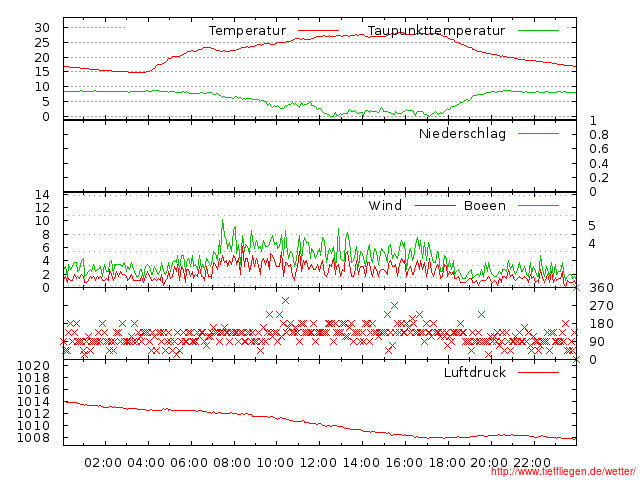Click the Luftdruck legend label
Screen dimensions: 640x480
pos(475,372)
